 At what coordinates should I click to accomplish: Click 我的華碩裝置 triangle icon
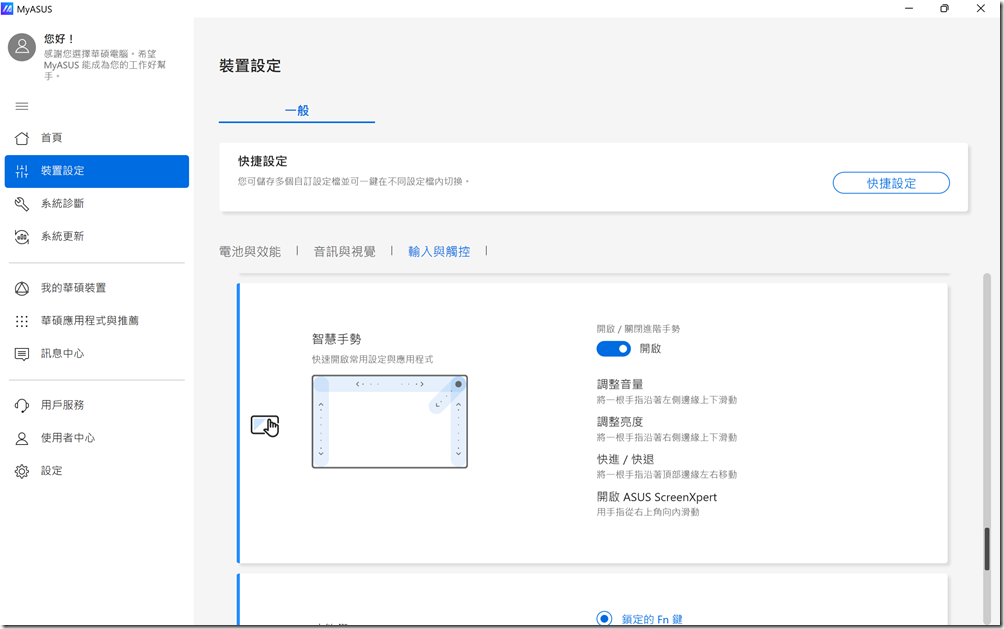coord(22,289)
